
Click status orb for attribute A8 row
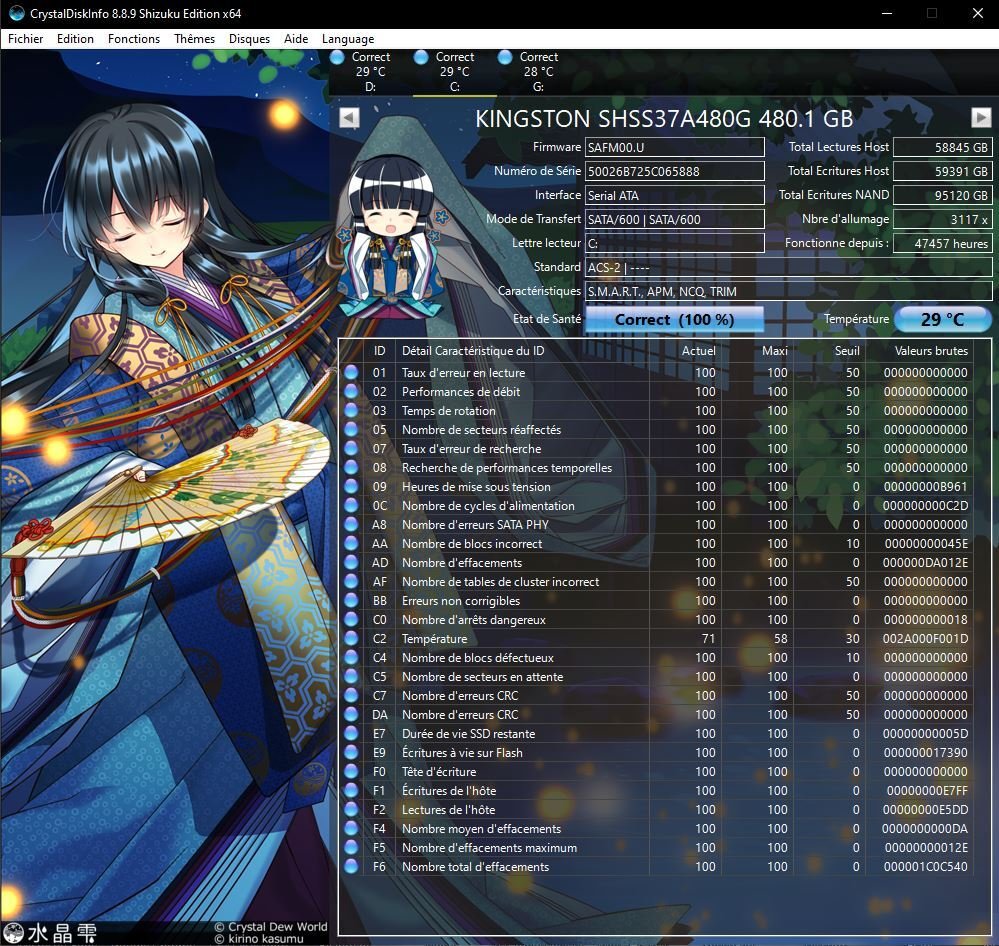click(351, 525)
